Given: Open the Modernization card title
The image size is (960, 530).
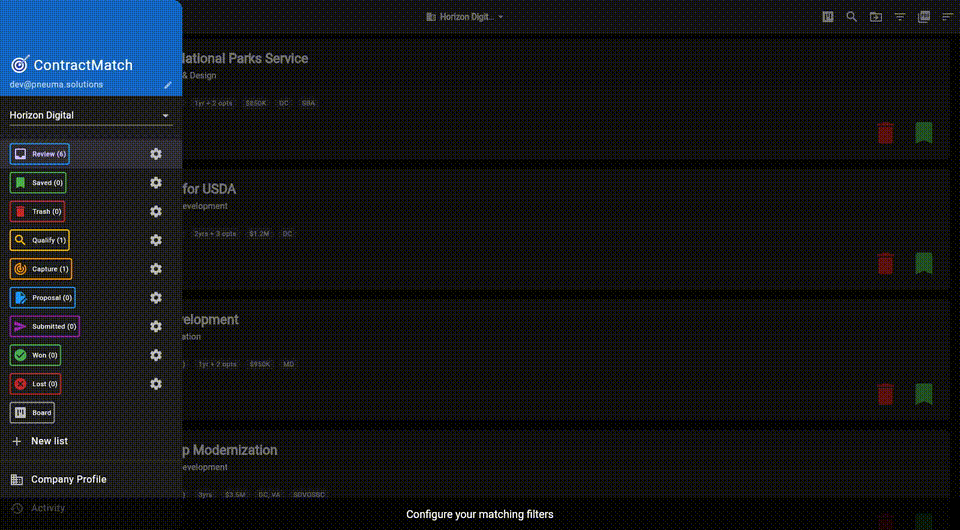Looking at the screenshot, I should [230, 450].
